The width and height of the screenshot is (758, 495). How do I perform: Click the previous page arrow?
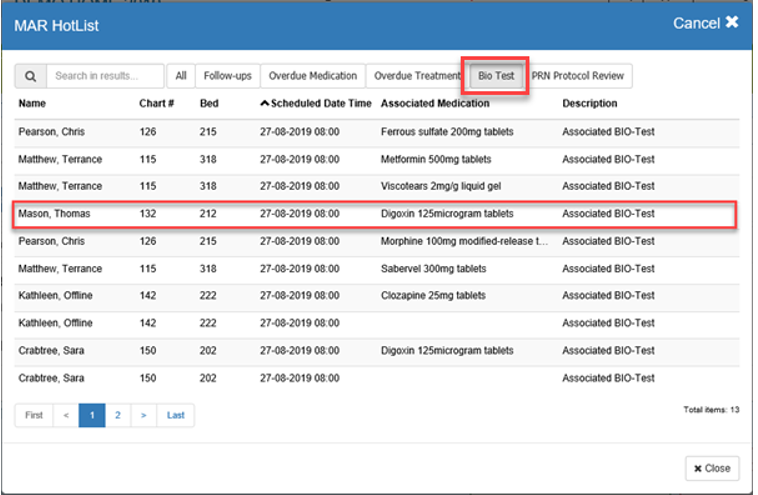pyautogui.click(x=65, y=415)
